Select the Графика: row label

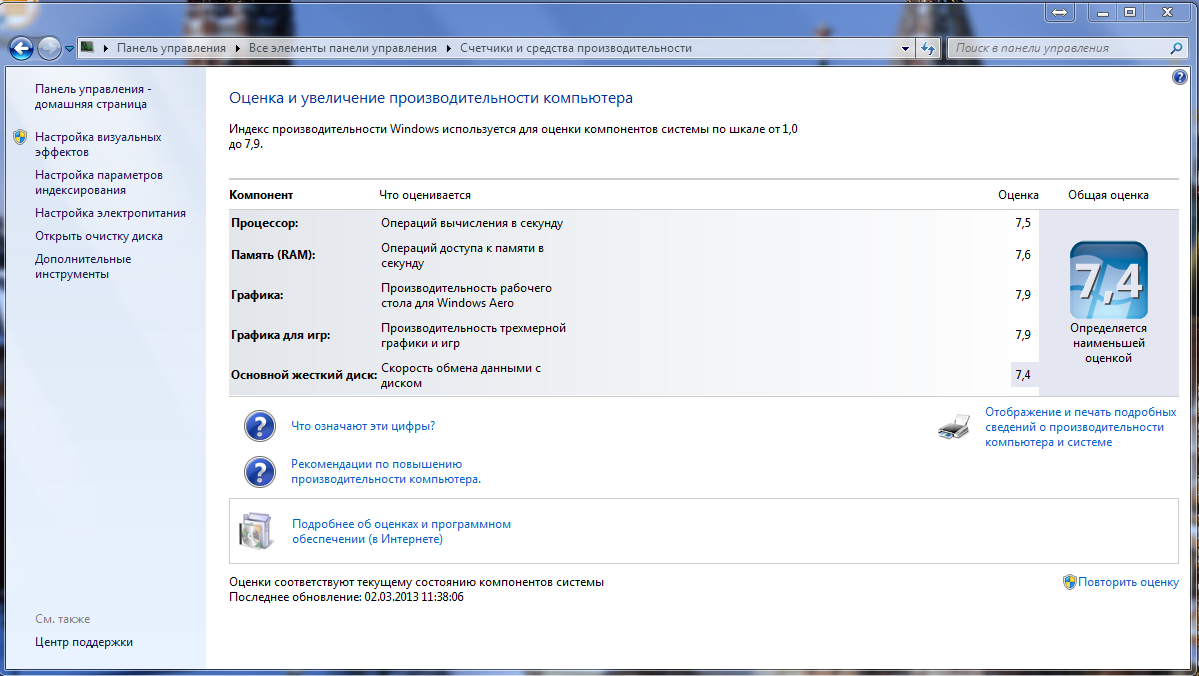257,295
